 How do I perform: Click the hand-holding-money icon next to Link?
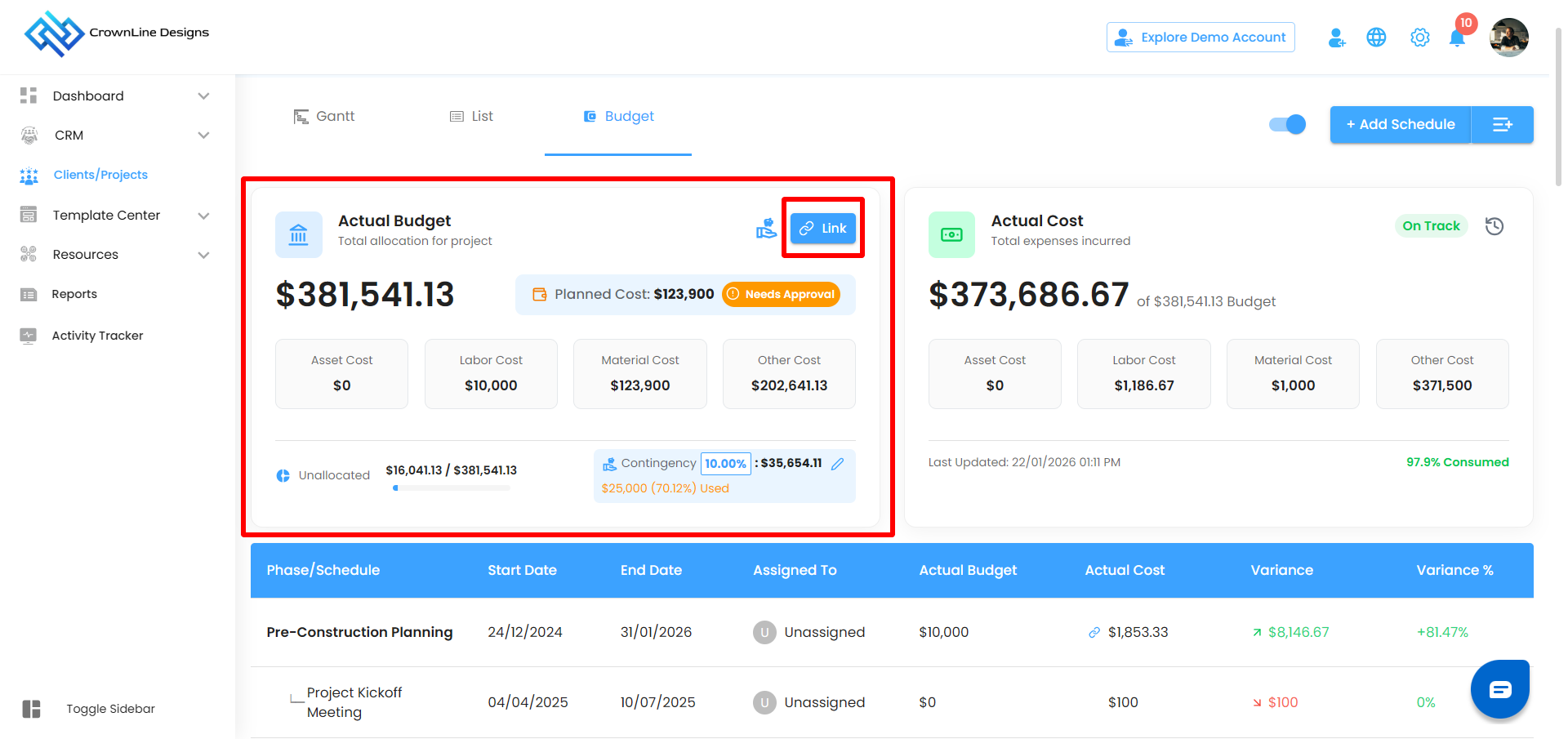[766, 229]
